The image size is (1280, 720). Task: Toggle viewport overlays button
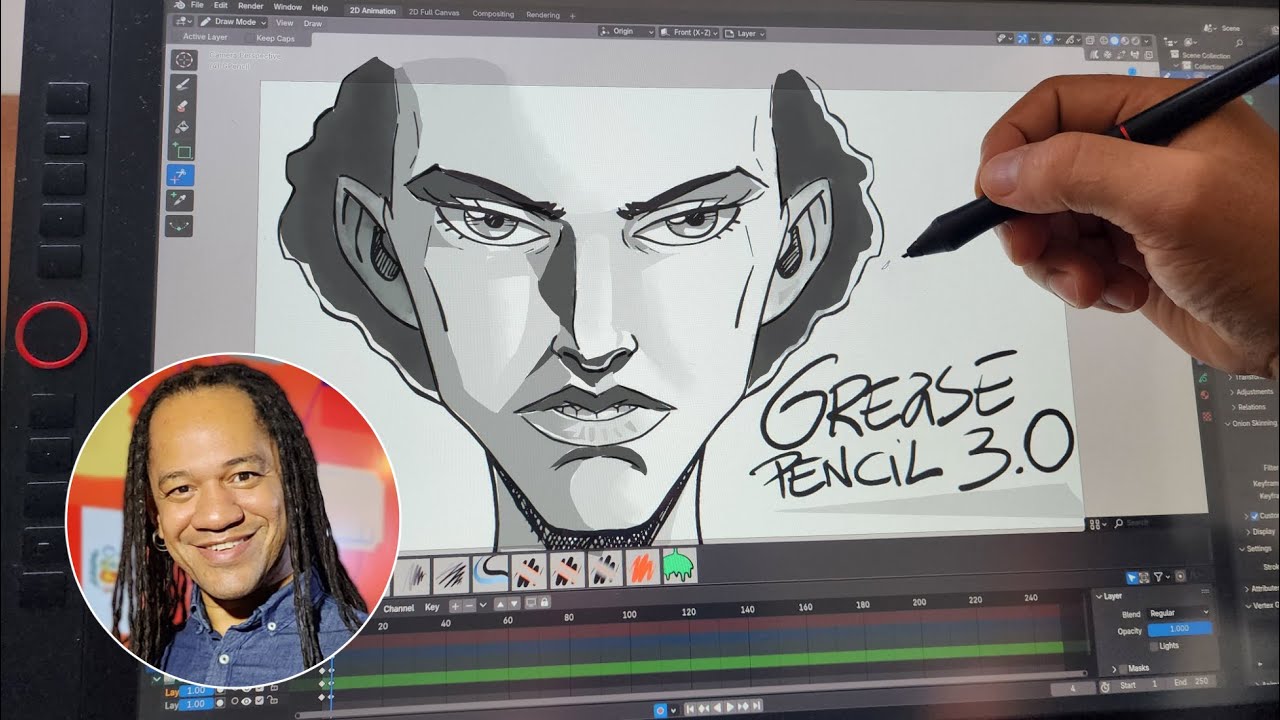1048,40
